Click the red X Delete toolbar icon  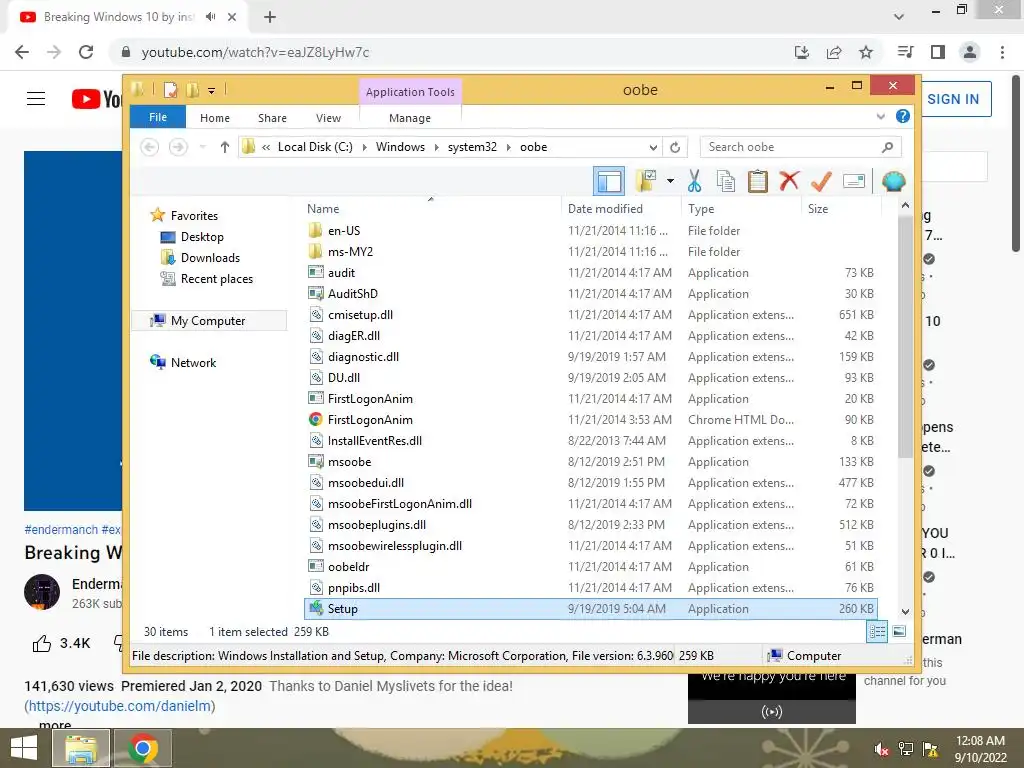[789, 180]
